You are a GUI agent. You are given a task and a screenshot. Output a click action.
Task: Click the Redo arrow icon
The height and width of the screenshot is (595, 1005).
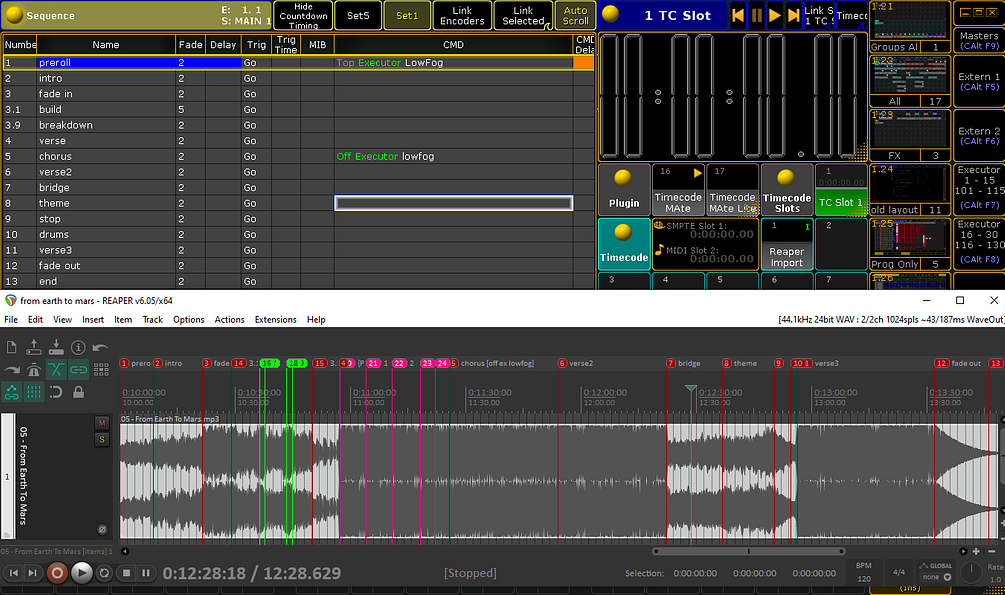click(12, 370)
